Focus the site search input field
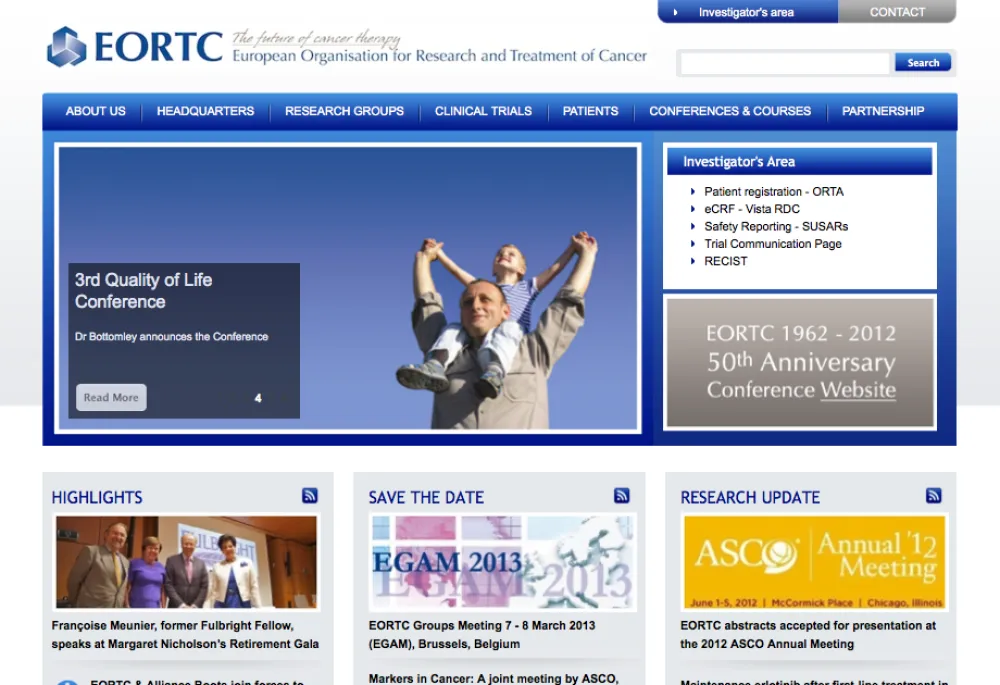The height and width of the screenshot is (685, 1000). click(784, 63)
